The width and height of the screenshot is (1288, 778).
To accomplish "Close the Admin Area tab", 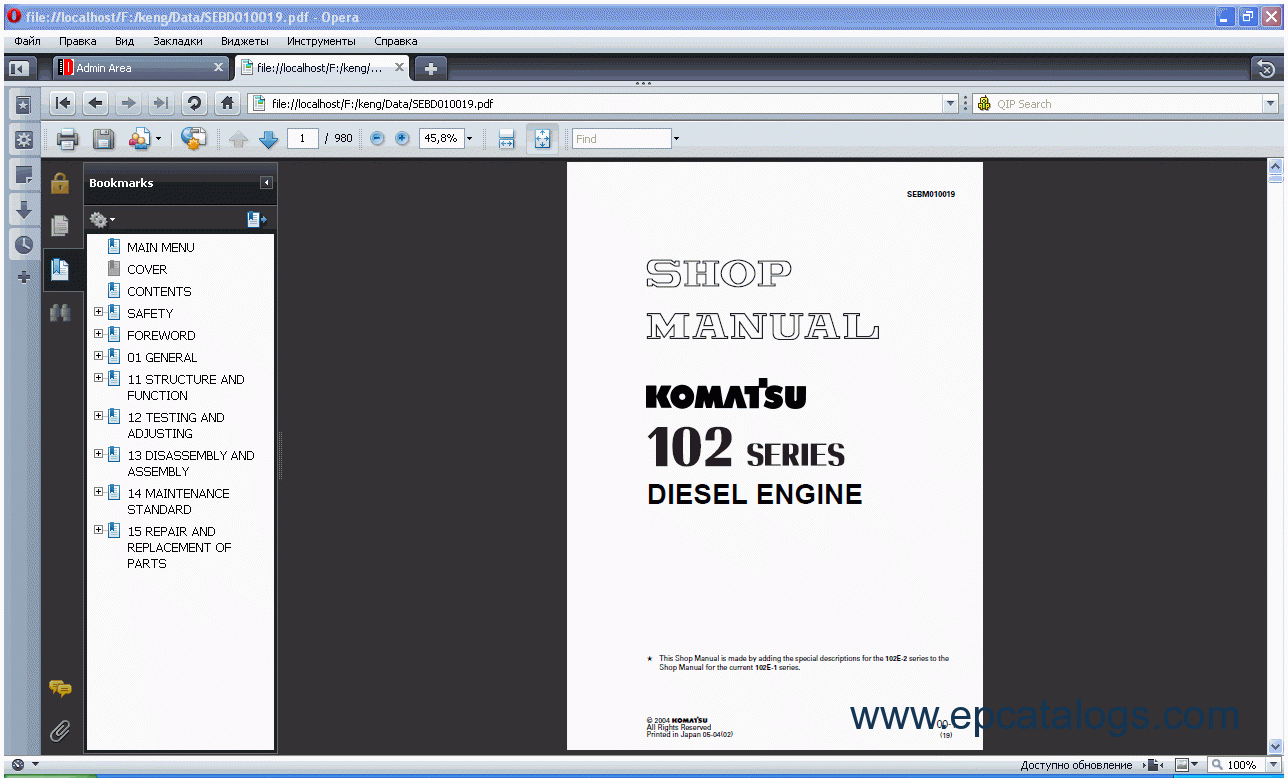I will [x=219, y=67].
